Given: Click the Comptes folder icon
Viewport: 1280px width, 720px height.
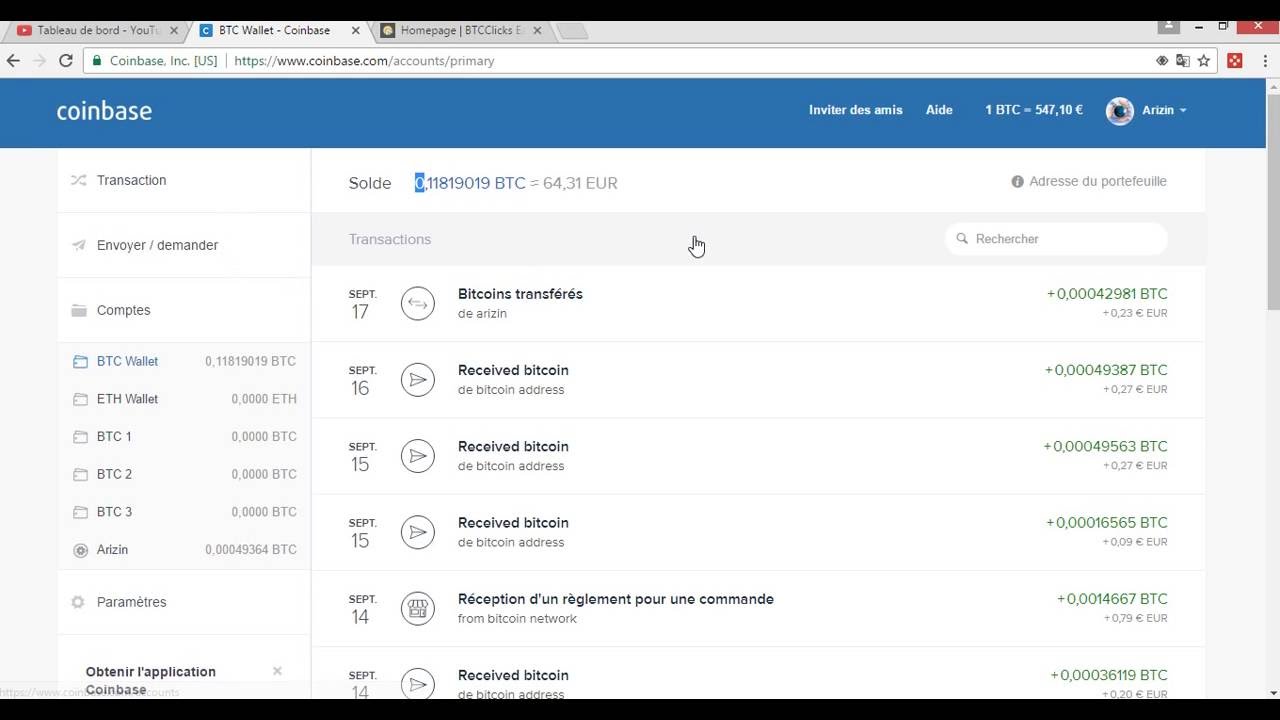Looking at the screenshot, I should click(x=79, y=310).
